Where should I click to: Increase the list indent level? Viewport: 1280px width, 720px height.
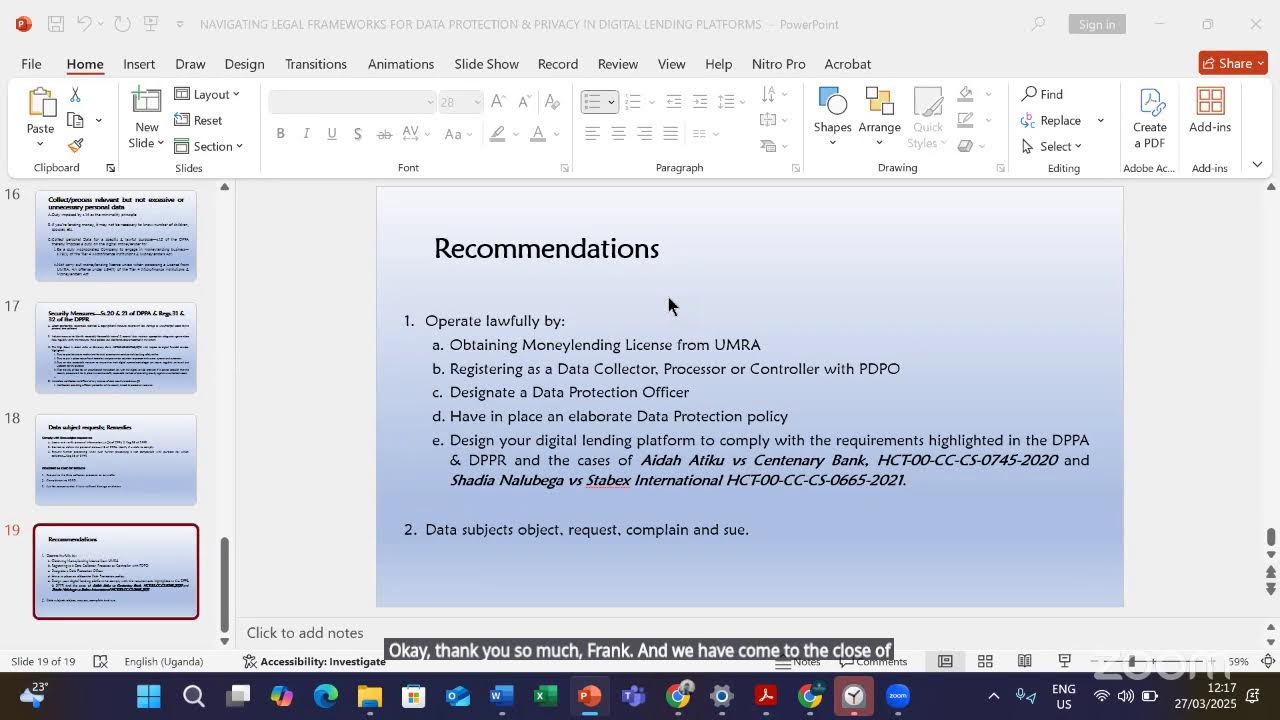click(700, 102)
